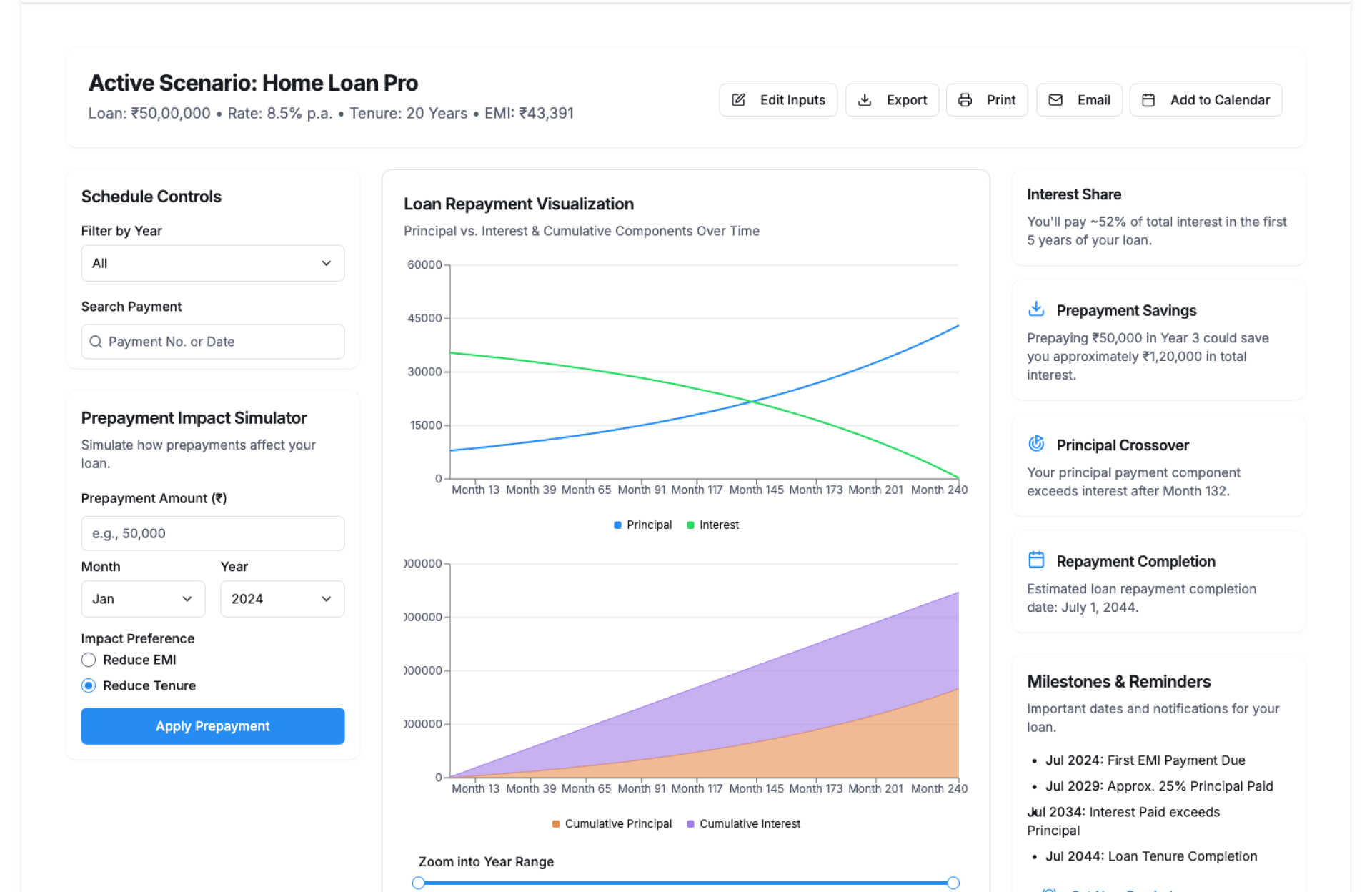Click the envelope icon on Email
This screenshot has width=1372, height=892.
pos(1055,100)
